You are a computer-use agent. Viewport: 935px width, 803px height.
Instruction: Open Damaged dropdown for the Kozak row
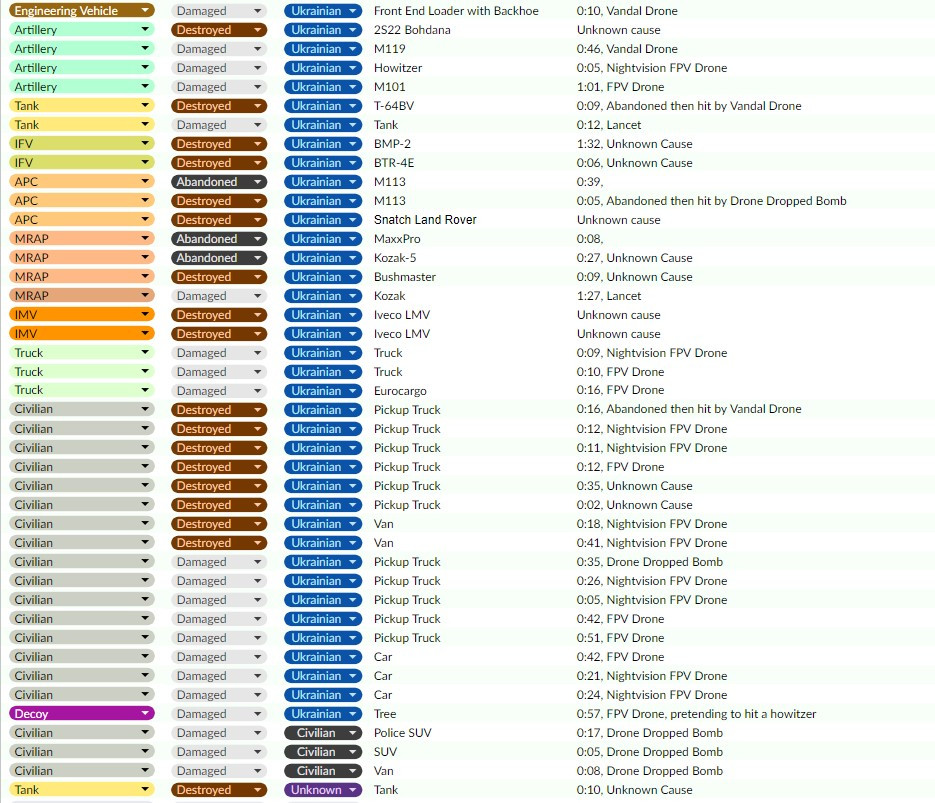point(219,296)
